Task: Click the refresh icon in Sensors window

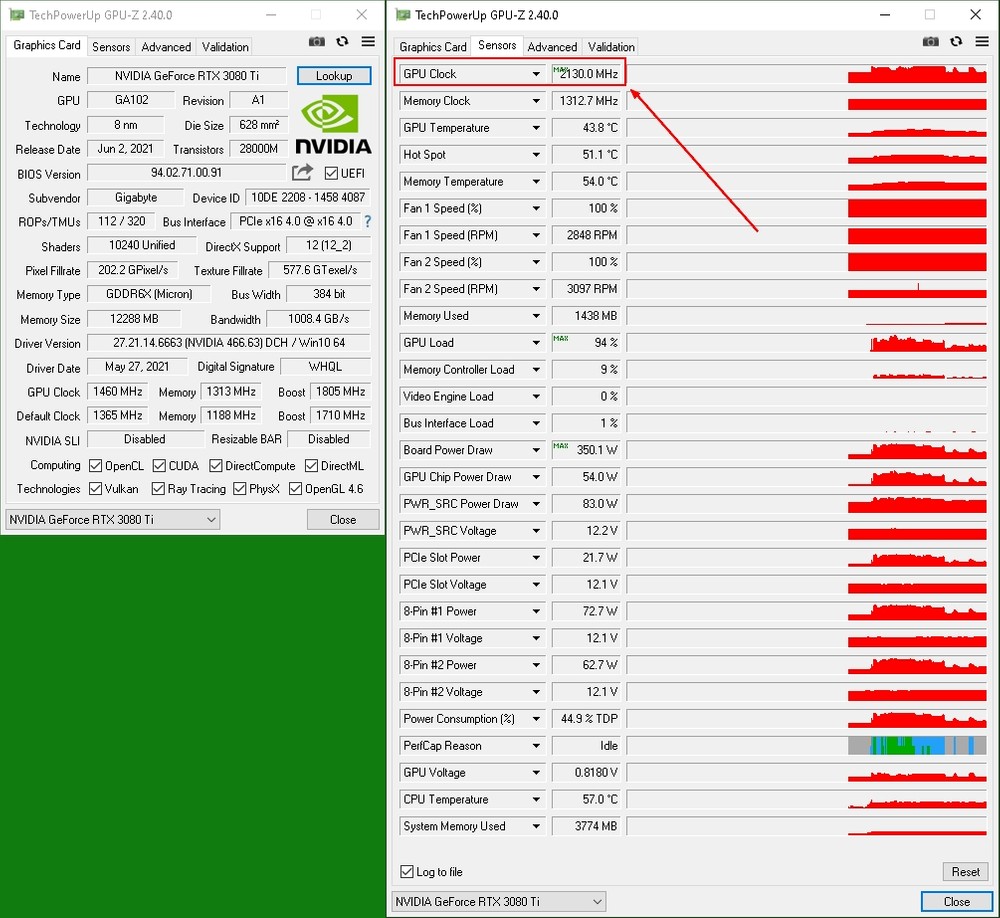Action: 957,42
